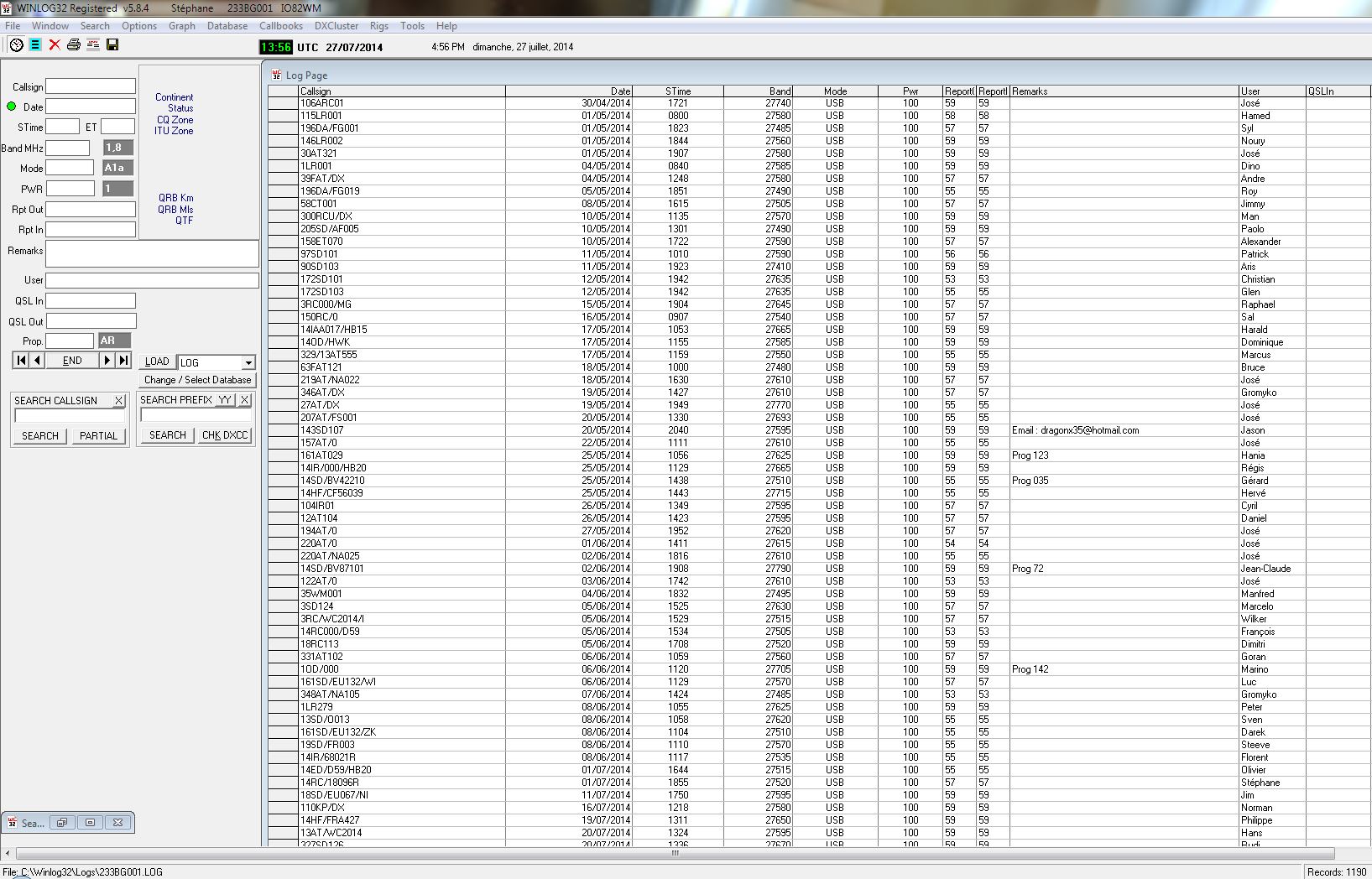Click the clock icon in the toolbar
This screenshot has height=879, width=1372.
coord(16,45)
